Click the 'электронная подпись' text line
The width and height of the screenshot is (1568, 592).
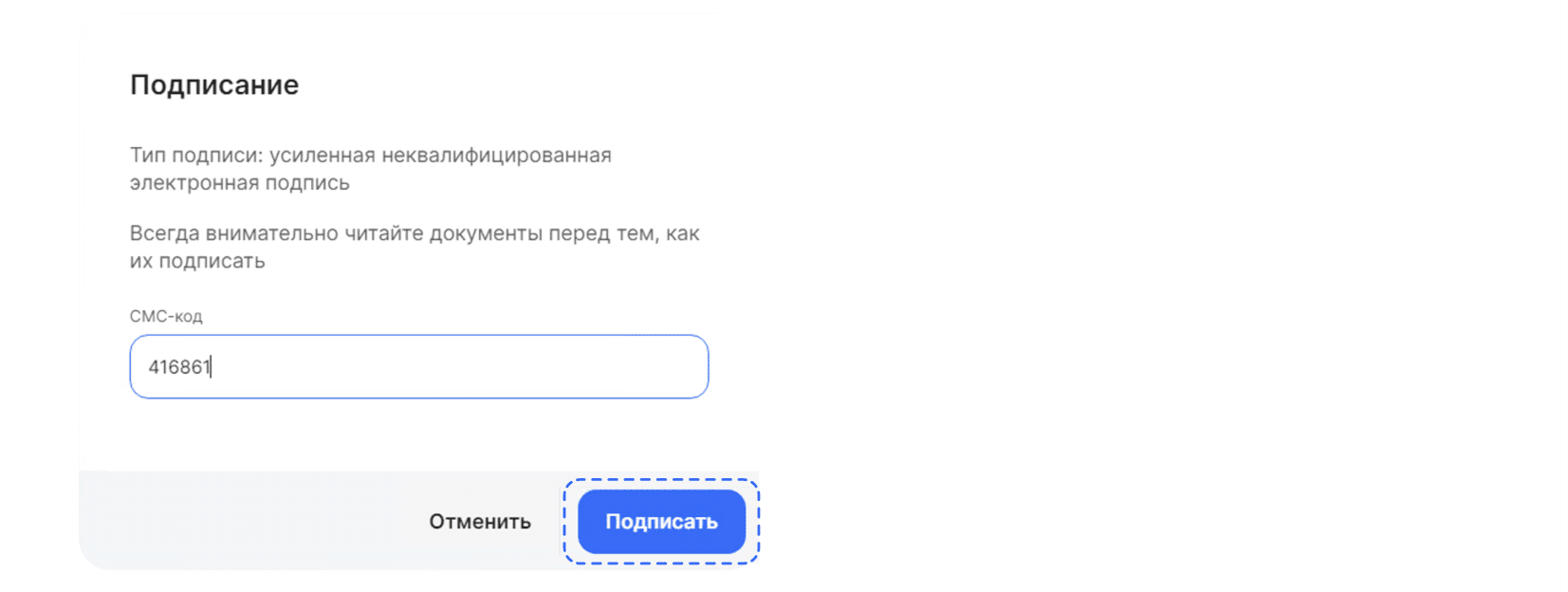click(240, 183)
